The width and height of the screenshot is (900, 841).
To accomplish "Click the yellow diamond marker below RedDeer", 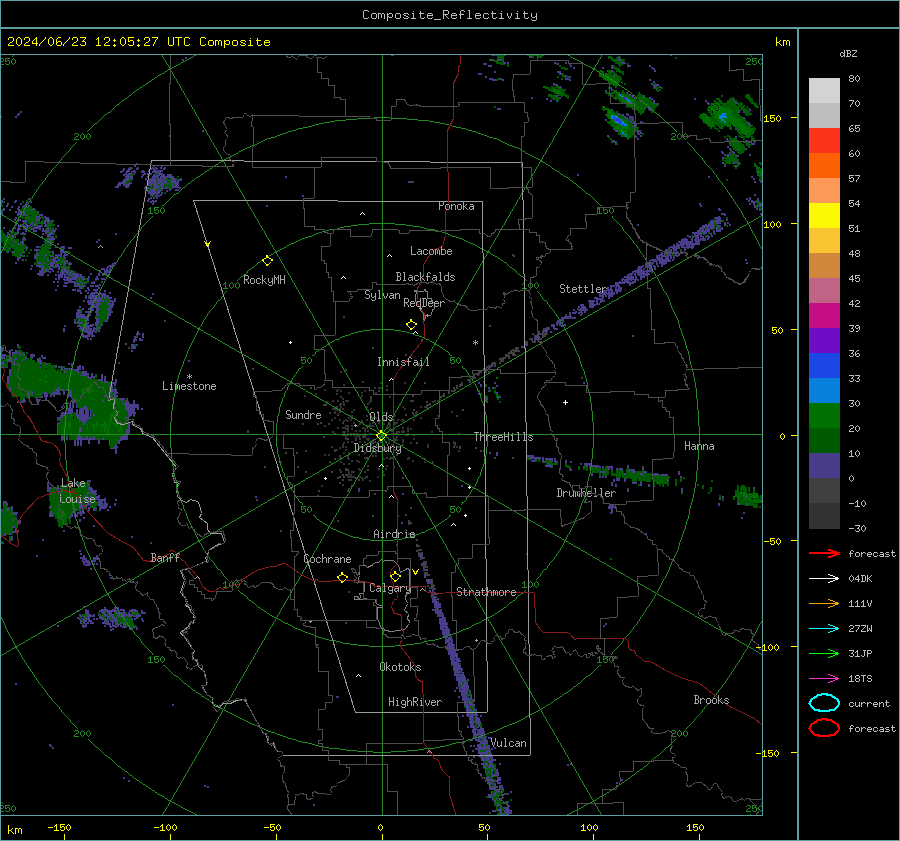I will coord(411,325).
